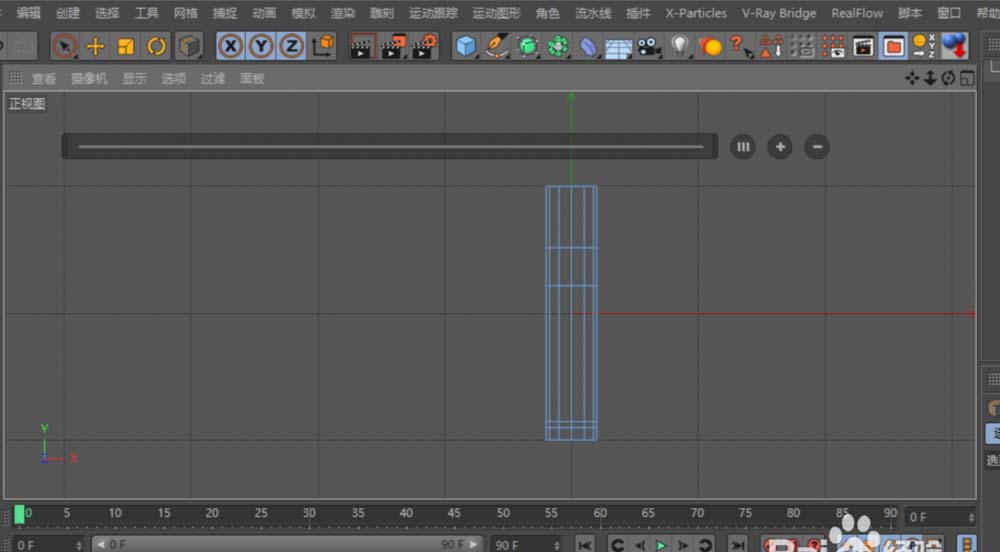Toggle the Y axis lock
The image size is (1000, 552).
tap(261, 46)
